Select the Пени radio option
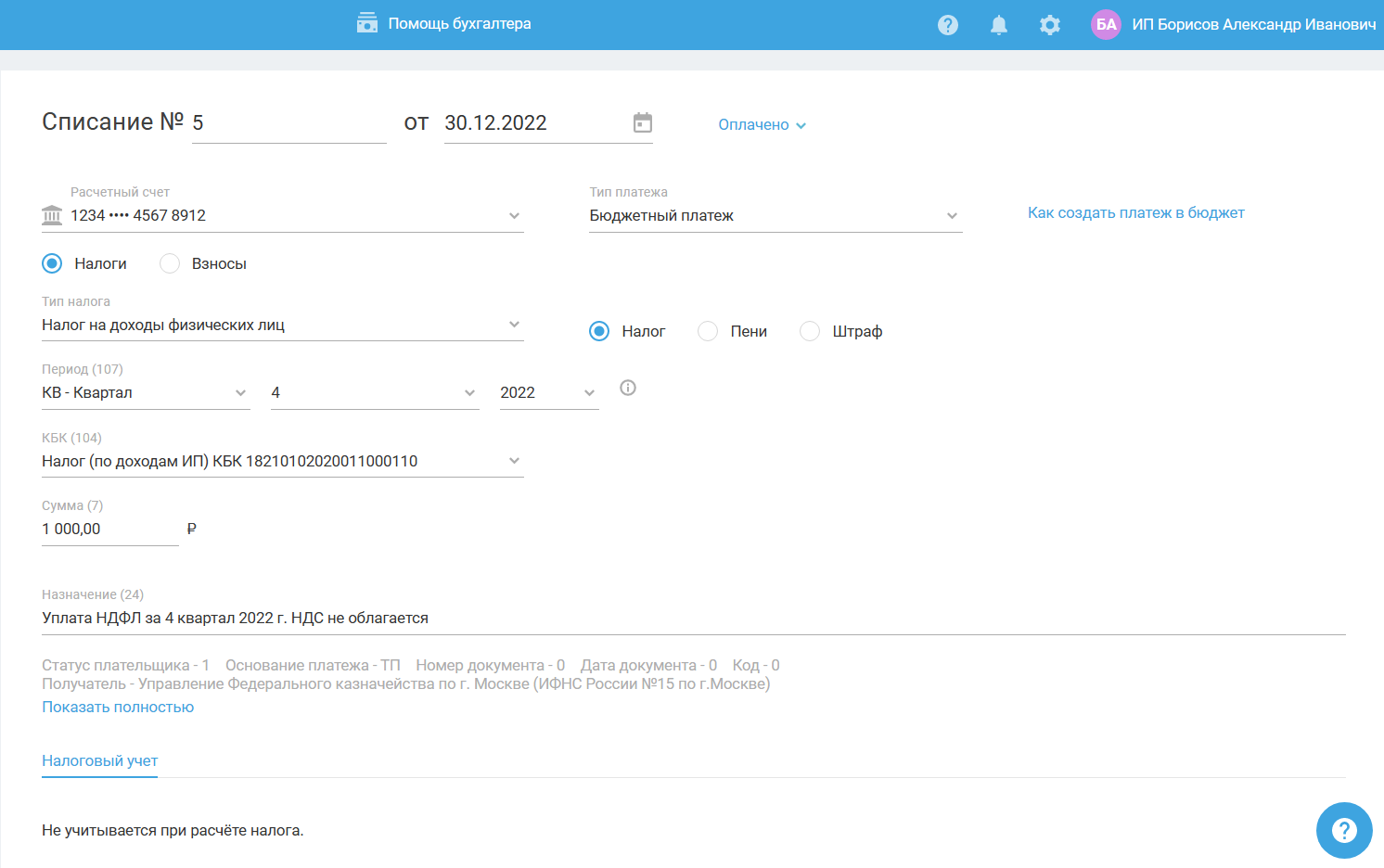Screen dimensions: 1384x868 click(x=708, y=331)
